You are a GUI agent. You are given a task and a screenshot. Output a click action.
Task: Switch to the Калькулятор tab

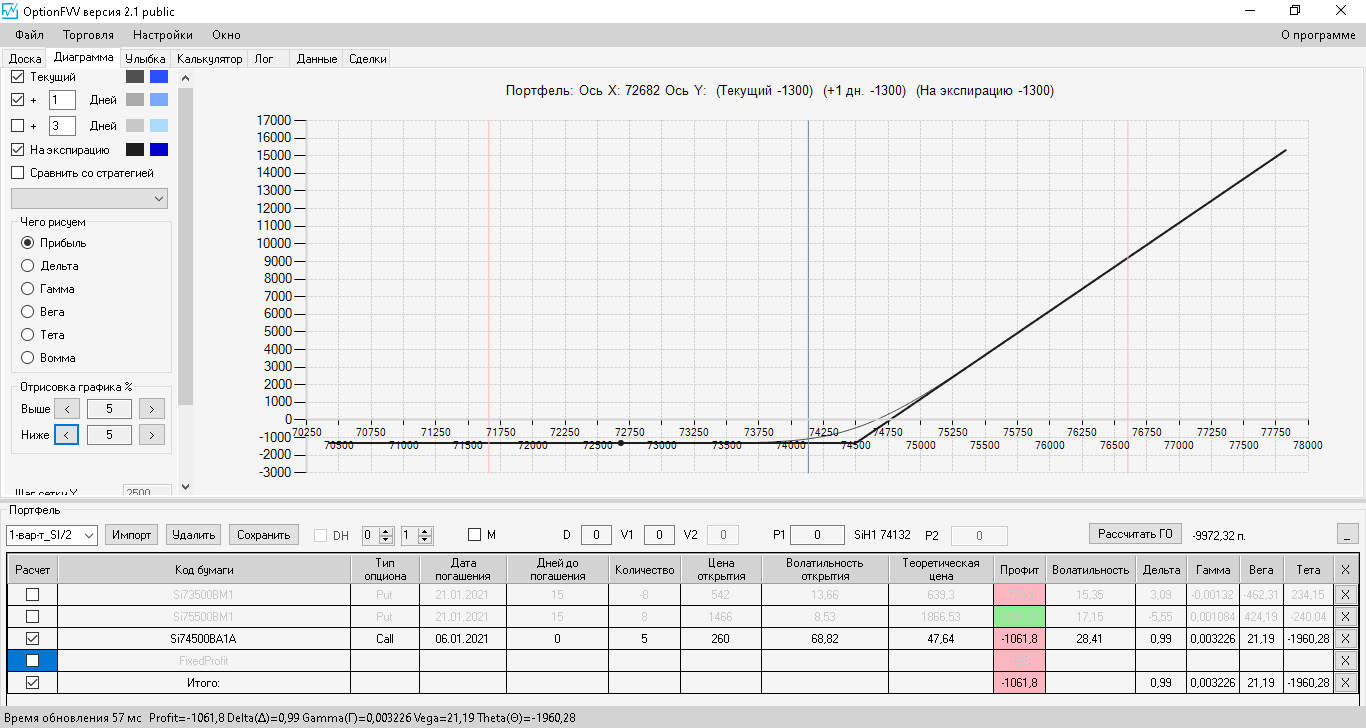tap(210, 59)
